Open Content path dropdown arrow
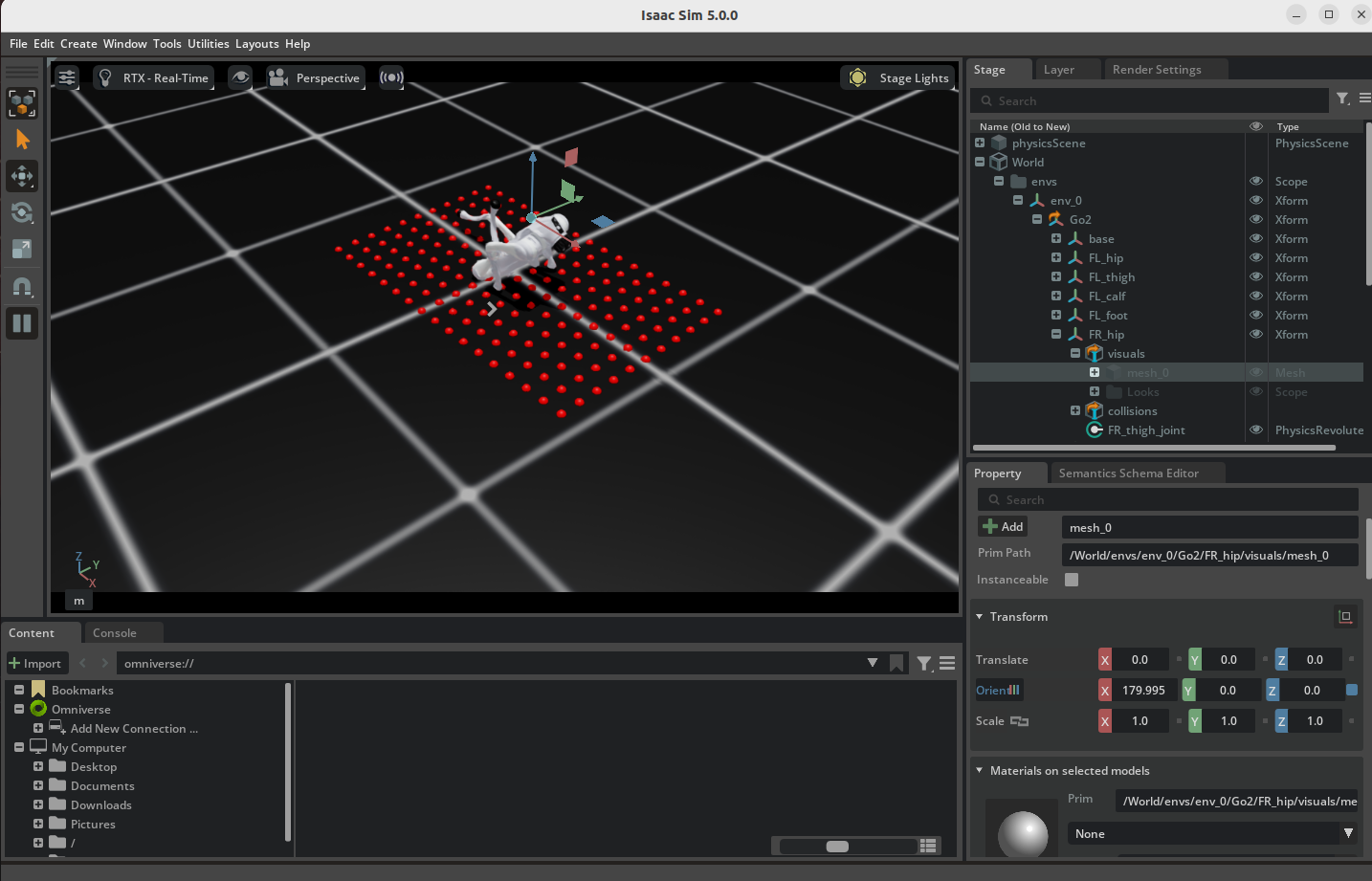 tap(873, 663)
